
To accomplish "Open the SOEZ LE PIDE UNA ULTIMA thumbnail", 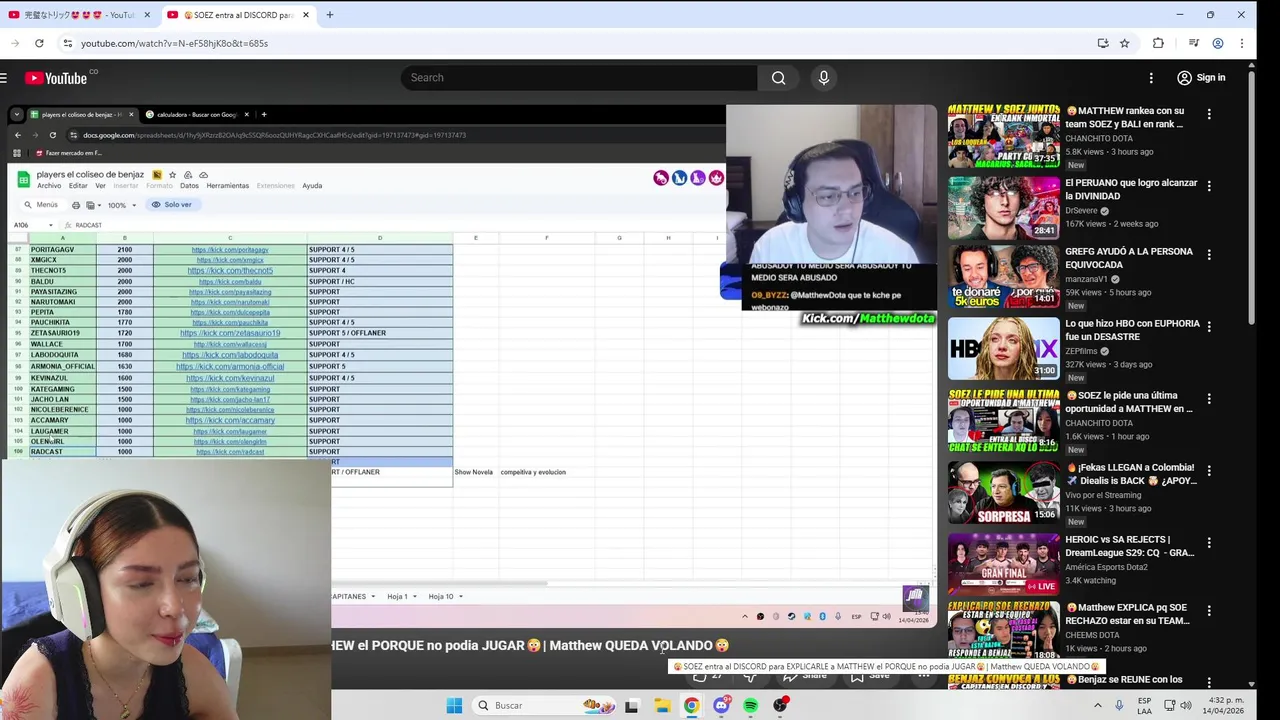I will tap(1003, 420).
